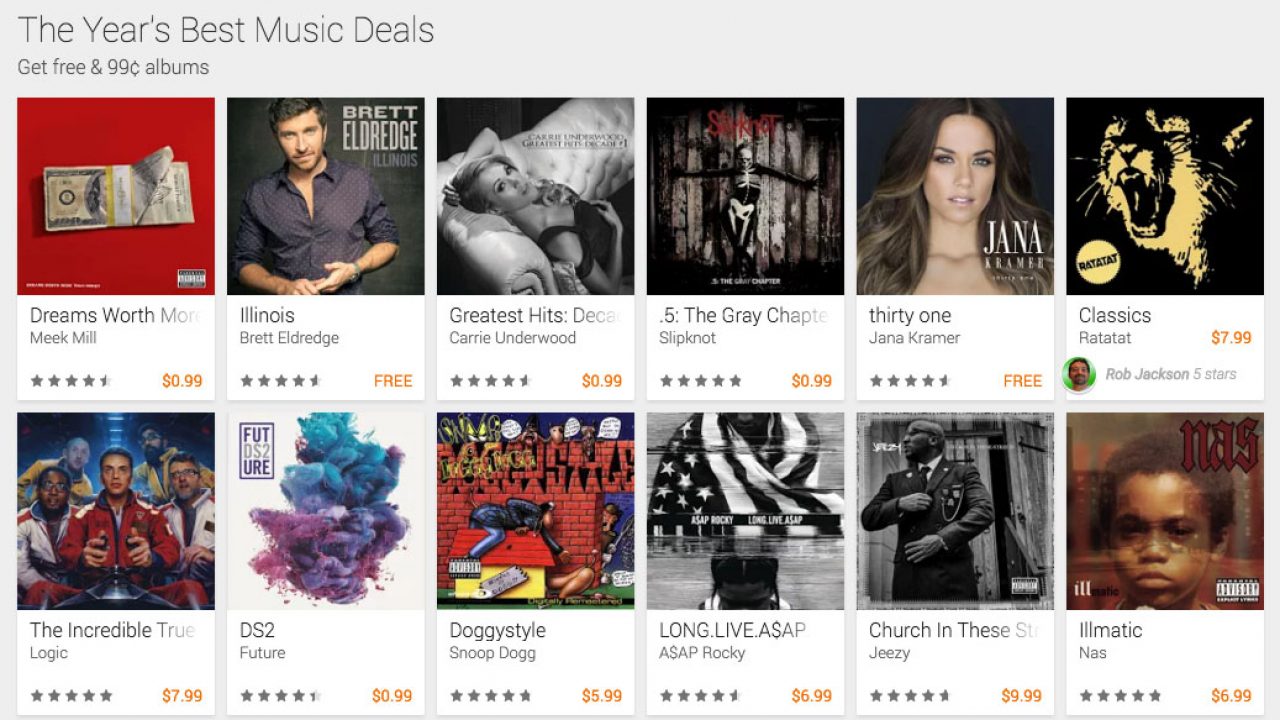Open Rob Jackson's profile avatar
This screenshot has height=720, width=1280.
(x=1079, y=375)
